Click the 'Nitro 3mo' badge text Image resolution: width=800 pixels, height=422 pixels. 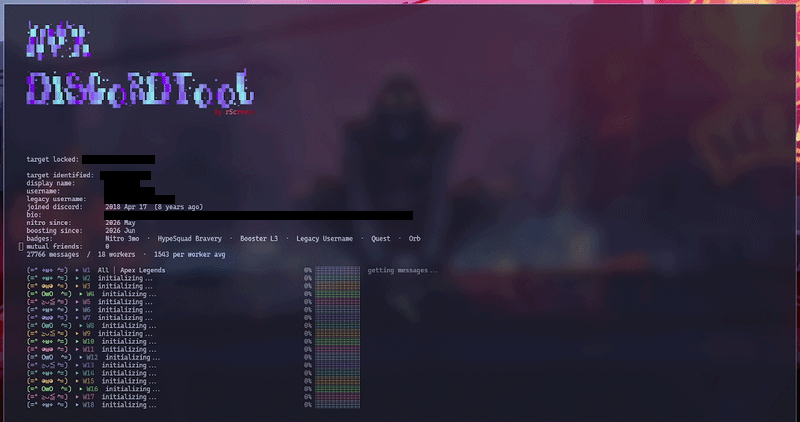[x=122, y=239]
